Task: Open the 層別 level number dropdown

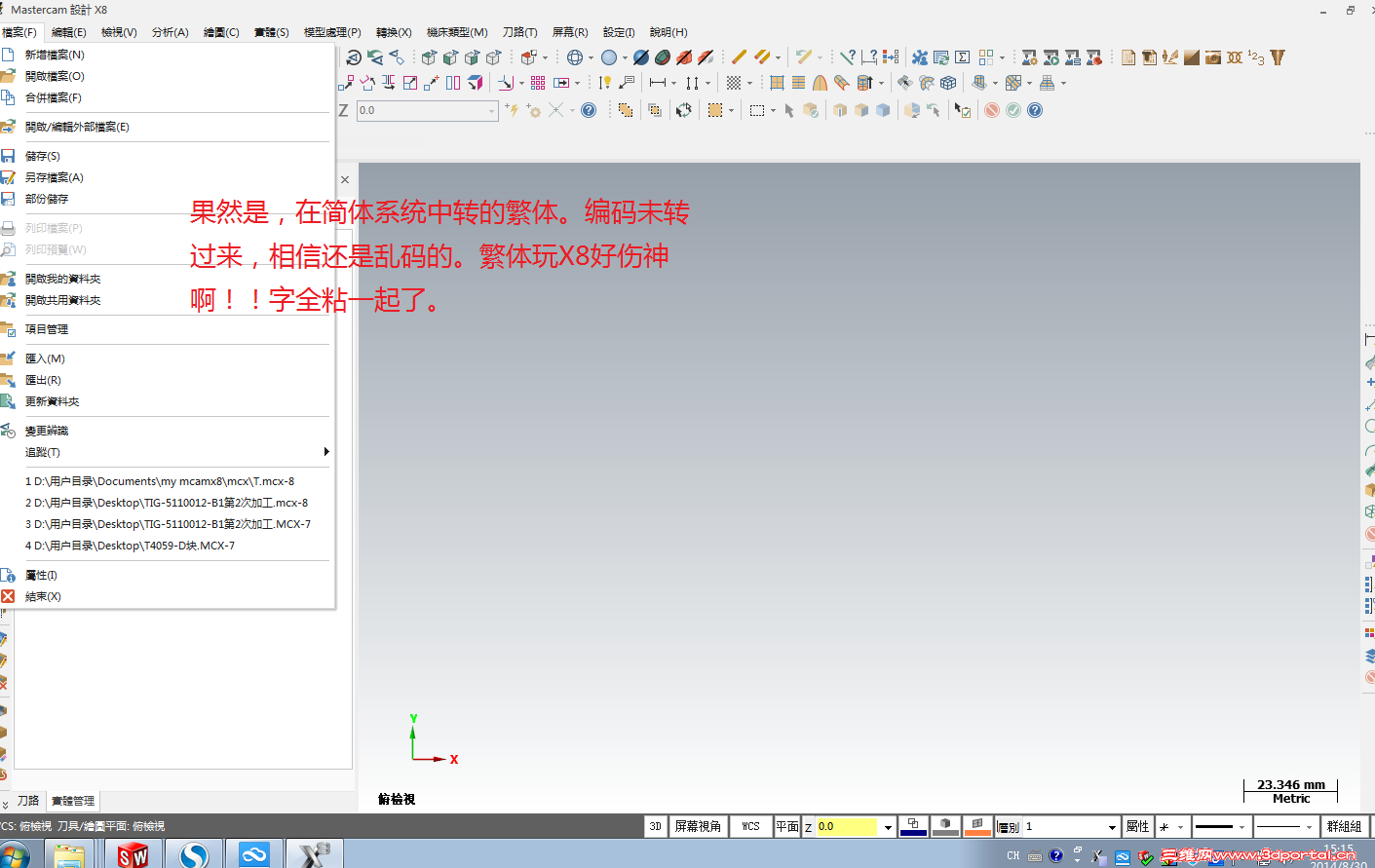Action: tap(1112, 827)
